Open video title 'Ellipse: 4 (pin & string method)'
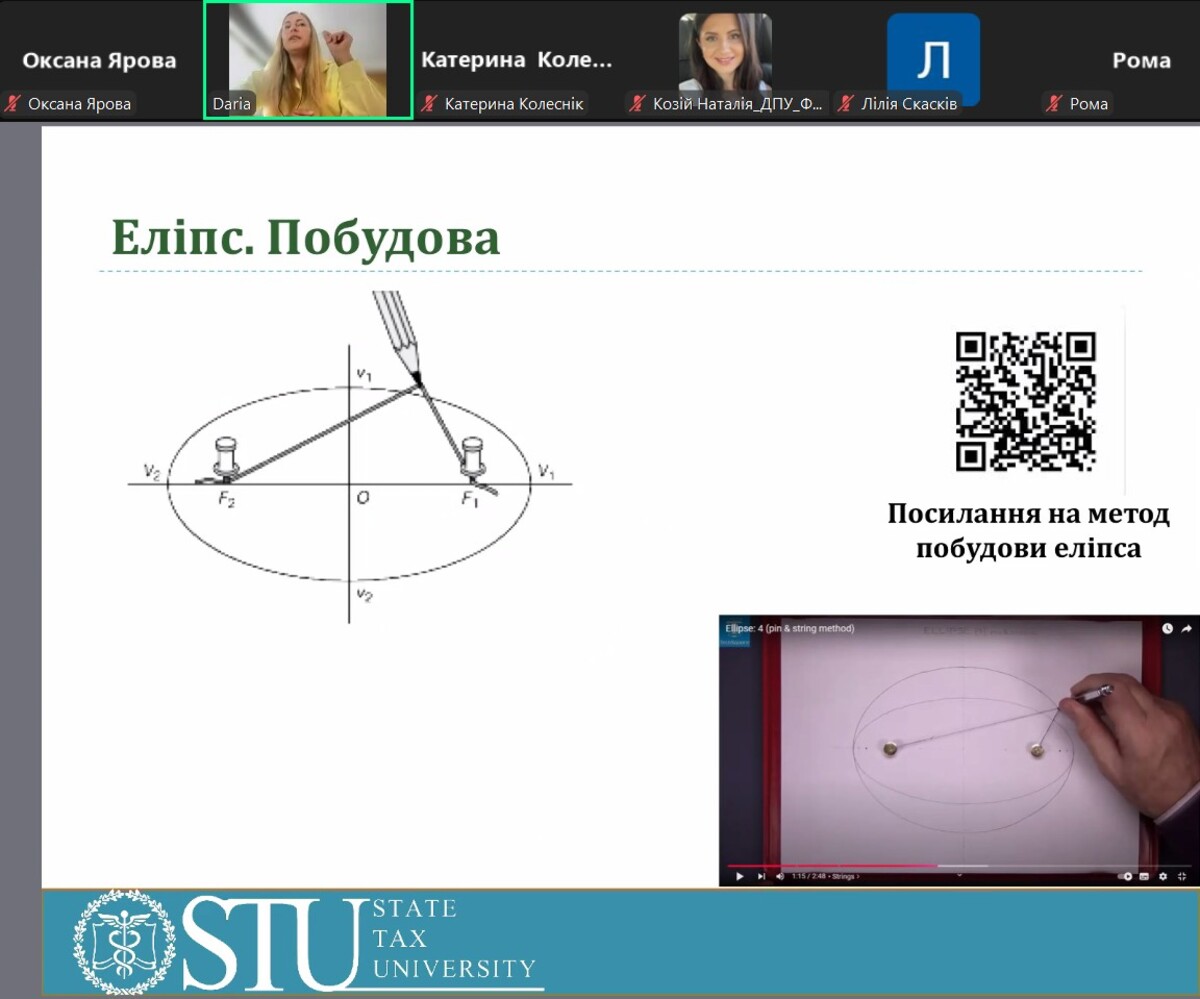1200x999 pixels. (x=790, y=628)
